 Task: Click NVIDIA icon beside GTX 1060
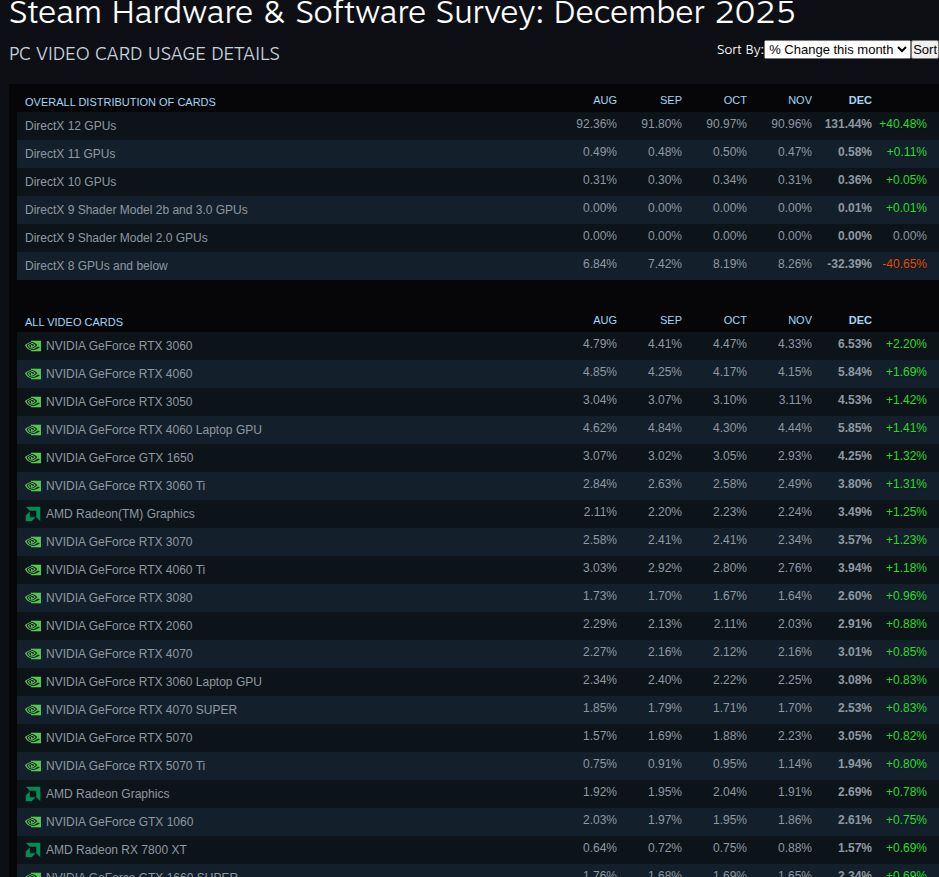[x=33, y=822]
